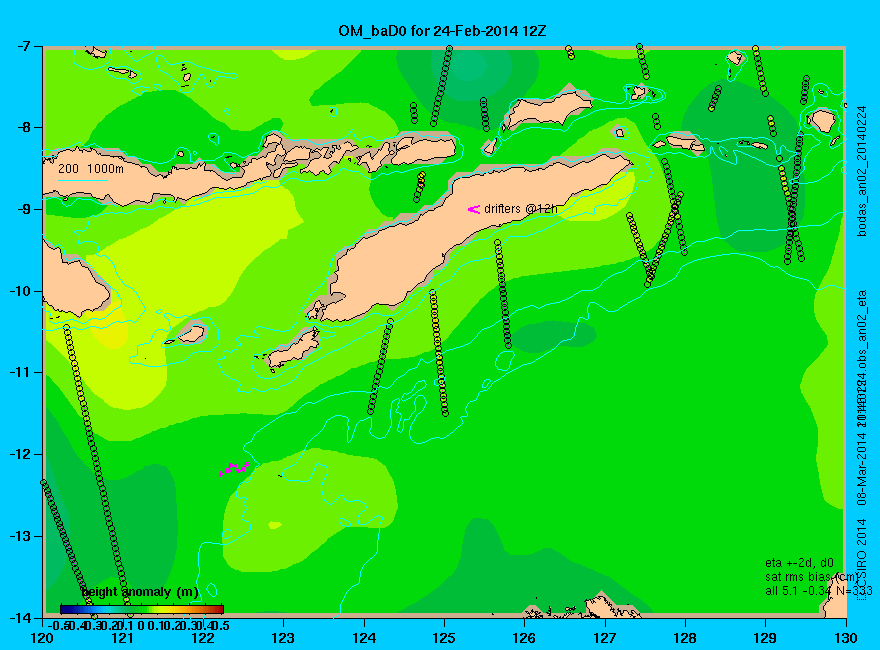Viewport: 880px width, 650px height.
Task: Click latitude axis label "-10"
Action: pyautogui.click(x=22, y=291)
